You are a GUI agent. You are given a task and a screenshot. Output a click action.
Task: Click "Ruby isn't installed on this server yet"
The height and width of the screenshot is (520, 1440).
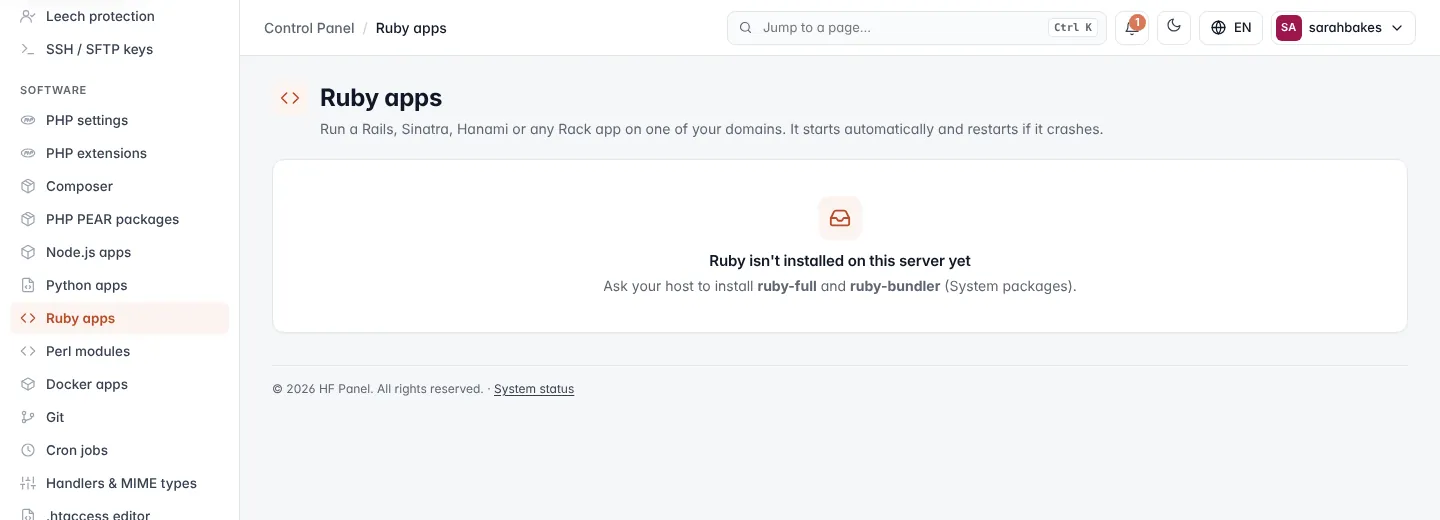pos(840,261)
